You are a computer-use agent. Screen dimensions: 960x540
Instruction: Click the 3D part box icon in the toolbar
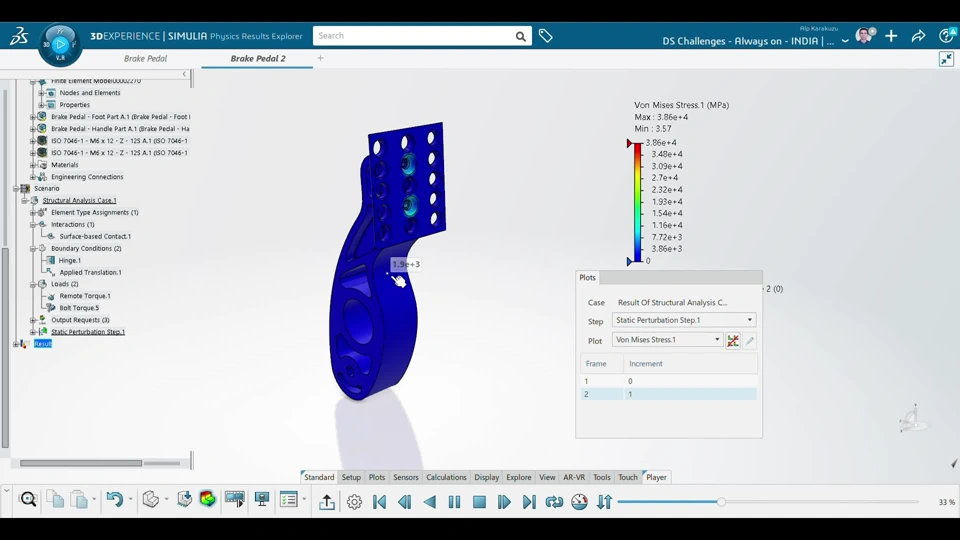tap(151, 500)
